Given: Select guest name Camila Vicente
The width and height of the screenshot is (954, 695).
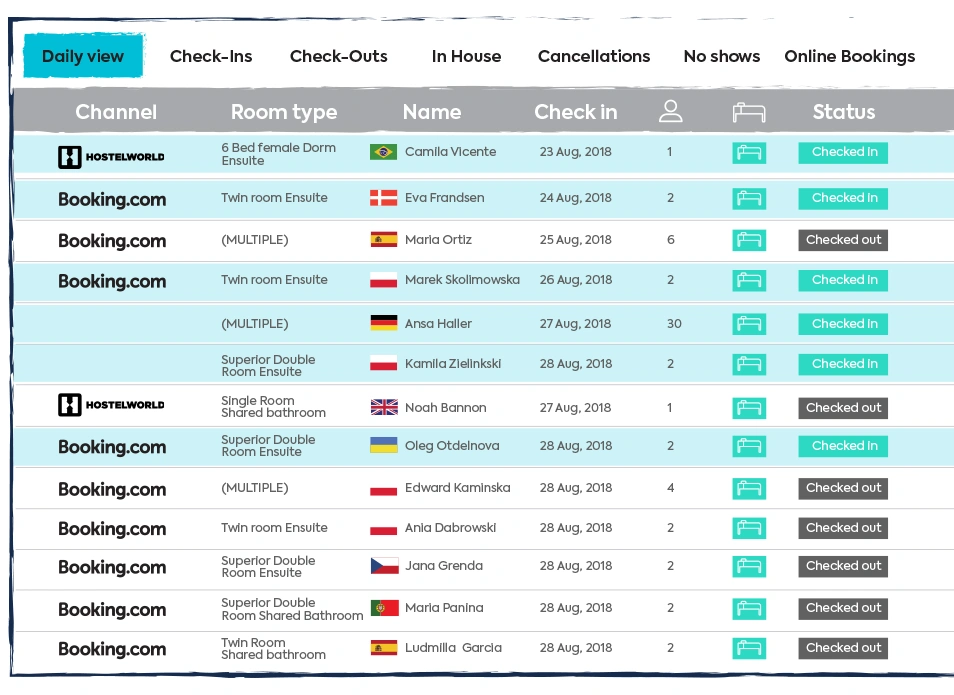Looking at the screenshot, I should pos(450,152).
